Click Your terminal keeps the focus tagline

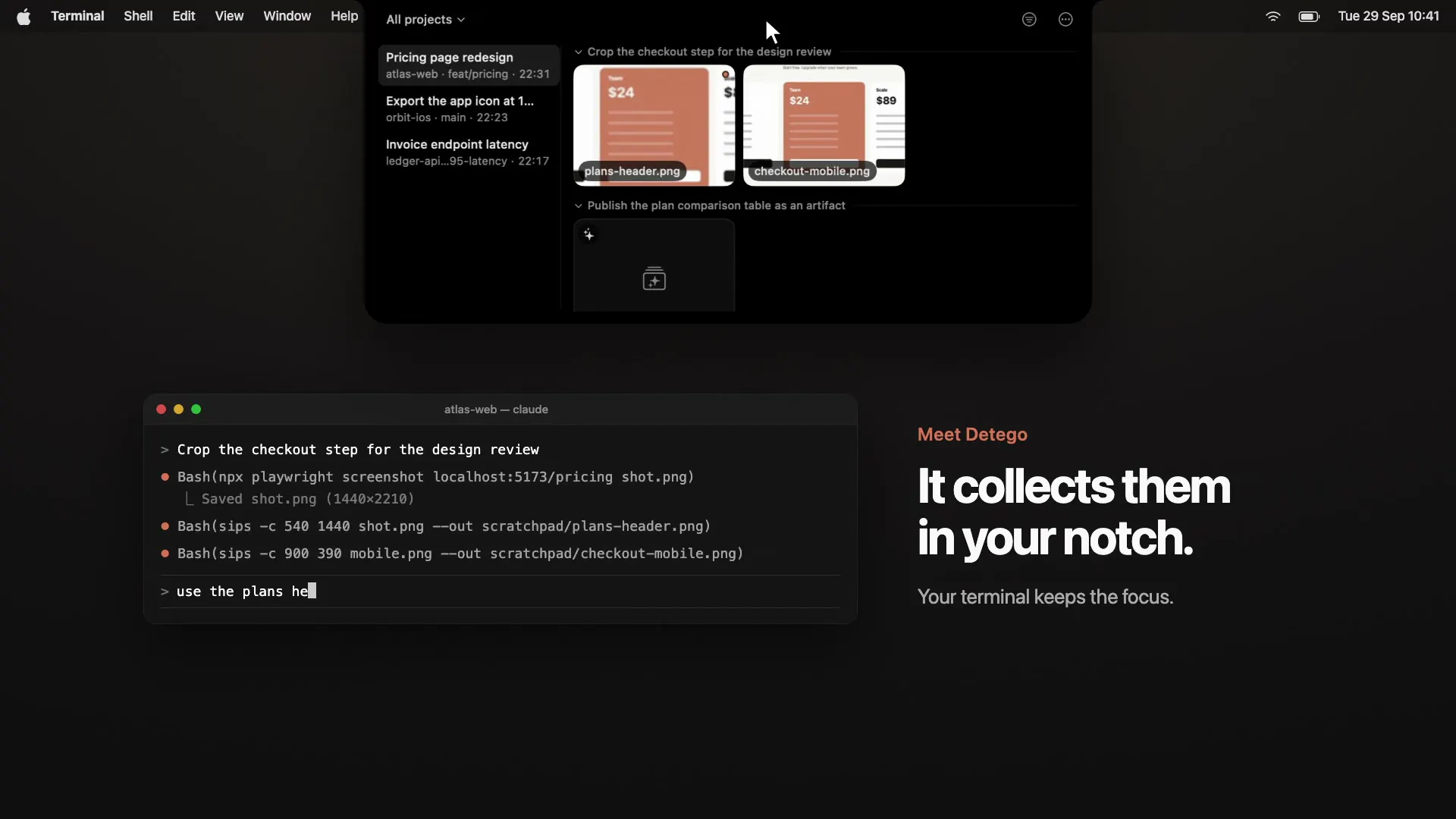tap(1045, 597)
